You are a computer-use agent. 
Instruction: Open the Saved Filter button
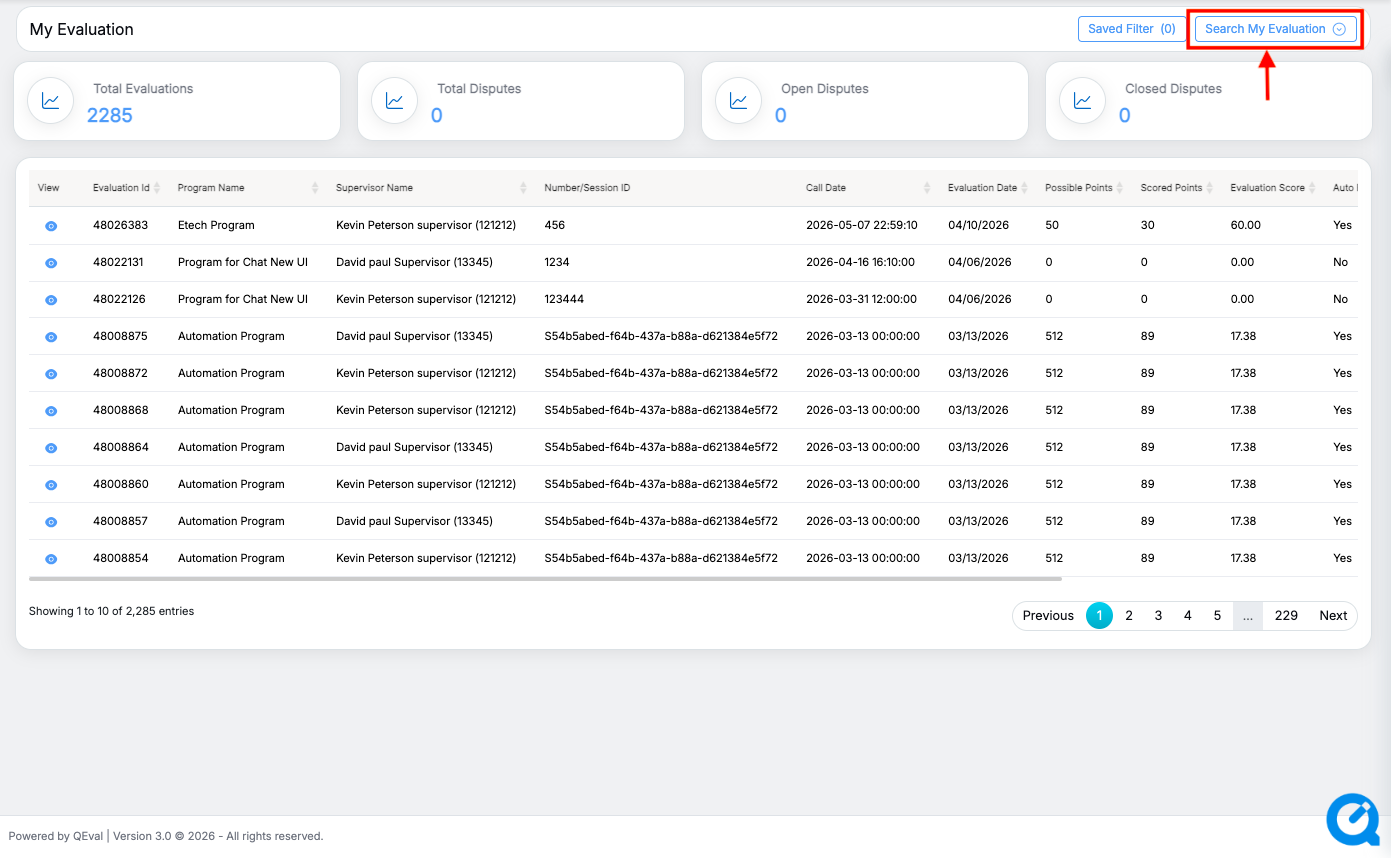[x=1131, y=29]
